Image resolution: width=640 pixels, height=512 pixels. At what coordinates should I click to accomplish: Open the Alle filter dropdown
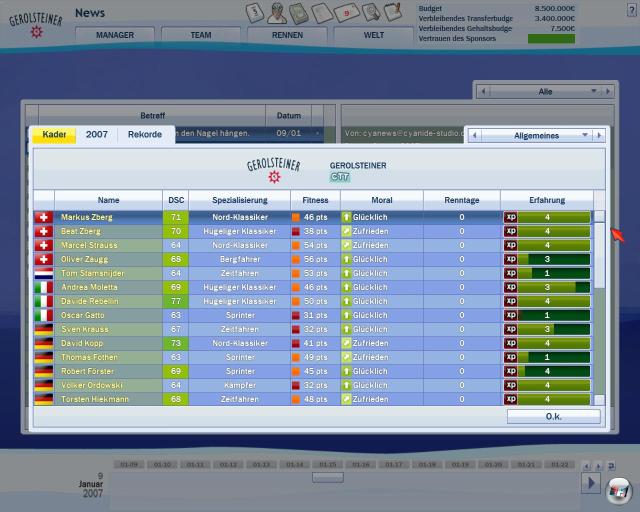coord(545,91)
